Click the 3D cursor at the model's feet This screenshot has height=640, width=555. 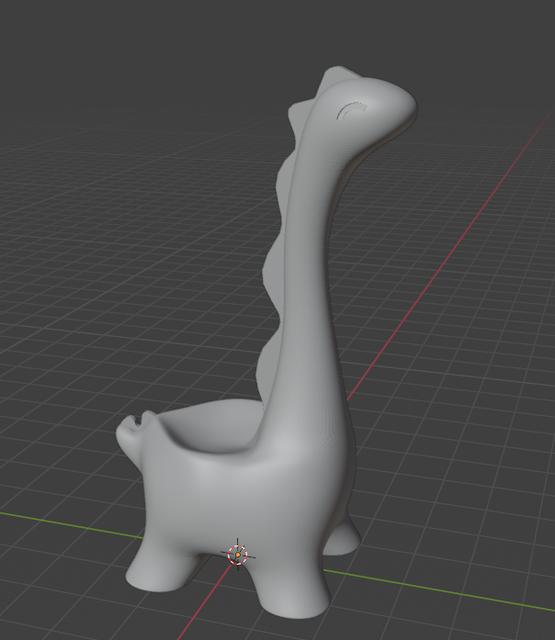click(x=238, y=555)
